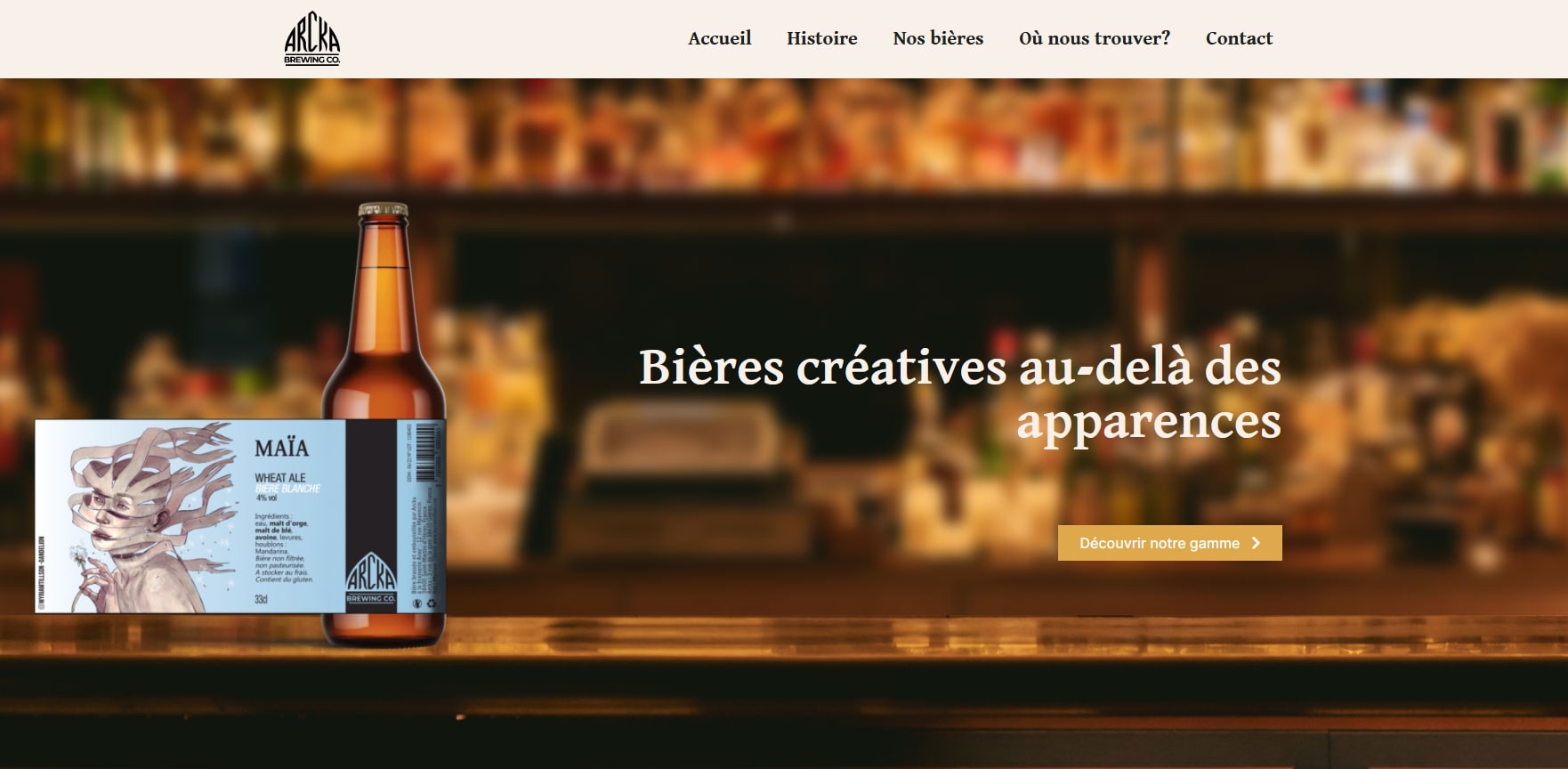Click the chevron arrow in the gold button
This screenshot has height=769, width=1568.
click(x=1256, y=543)
